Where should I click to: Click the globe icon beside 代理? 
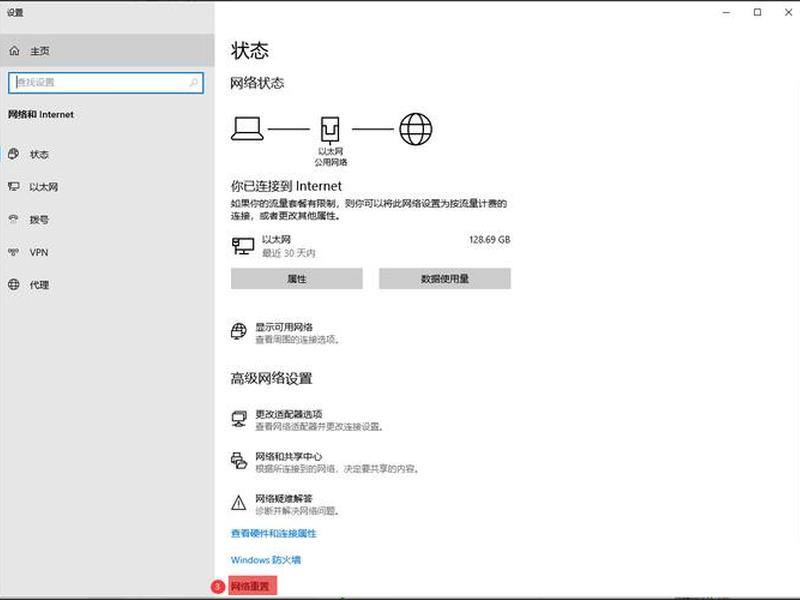[14, 284]
